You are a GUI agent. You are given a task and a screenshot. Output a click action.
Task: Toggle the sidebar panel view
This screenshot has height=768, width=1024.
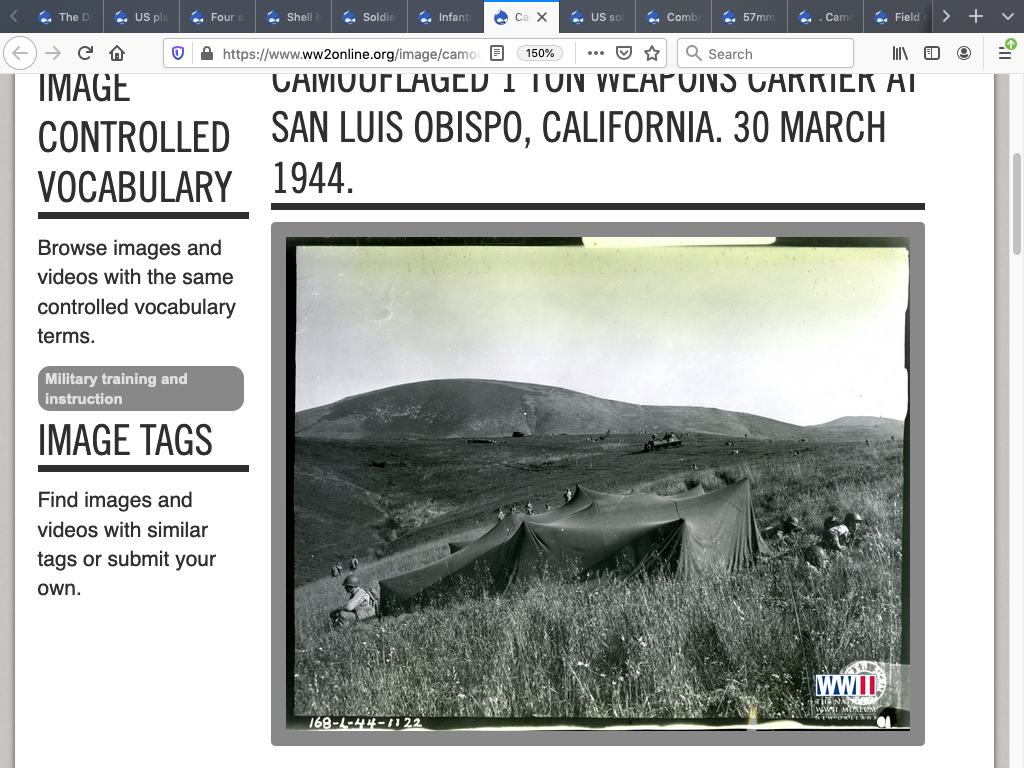coord(932,53)
